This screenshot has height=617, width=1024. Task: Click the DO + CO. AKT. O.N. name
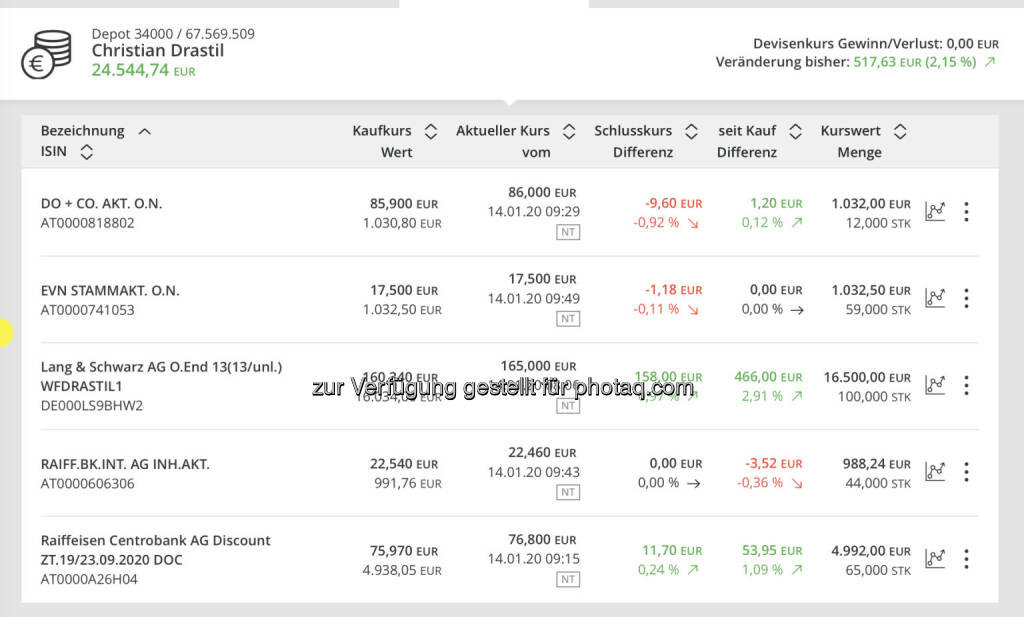coord(101,203)
